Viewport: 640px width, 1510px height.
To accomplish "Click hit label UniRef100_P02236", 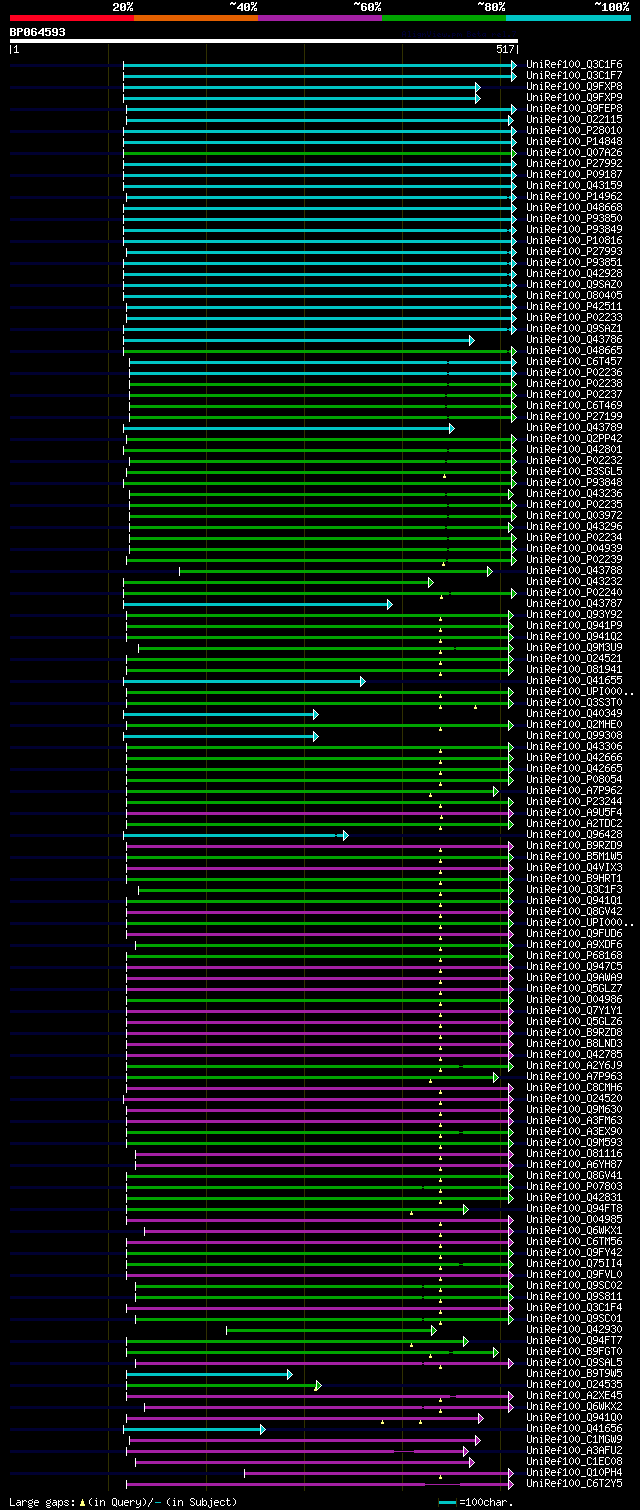I will point(574,373).
